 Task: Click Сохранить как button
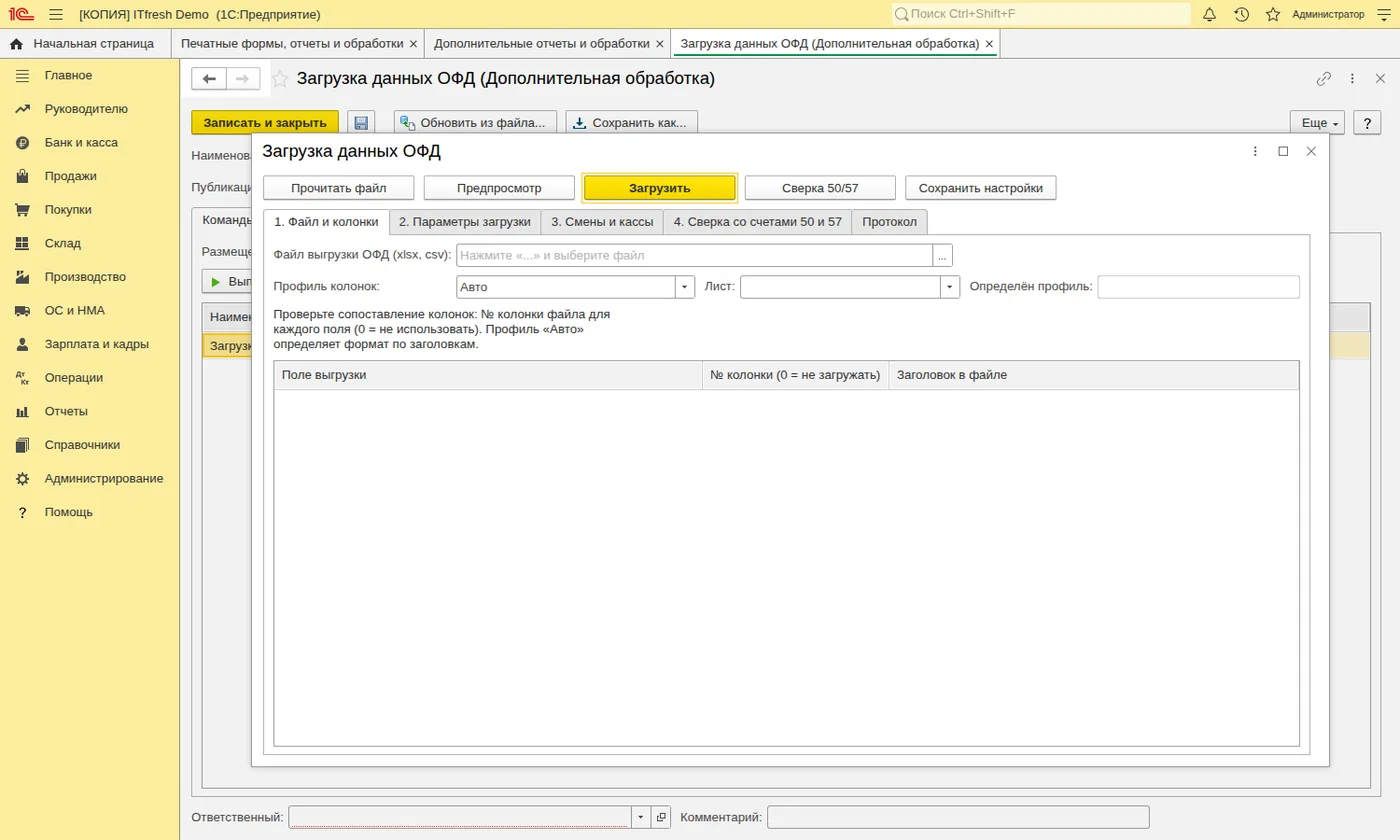coord(632,123)
